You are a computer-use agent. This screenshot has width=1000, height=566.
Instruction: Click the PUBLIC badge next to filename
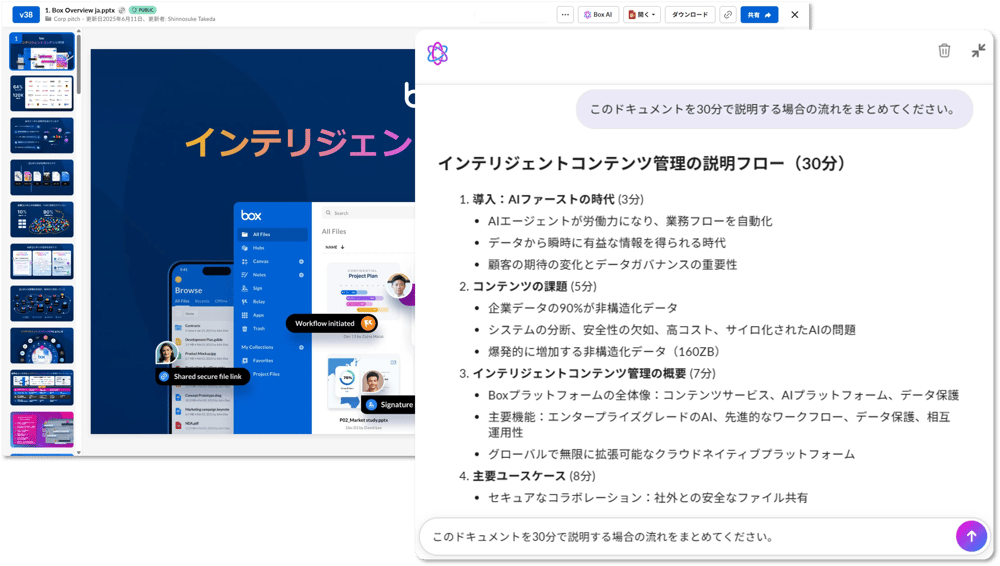click(142, 10)
